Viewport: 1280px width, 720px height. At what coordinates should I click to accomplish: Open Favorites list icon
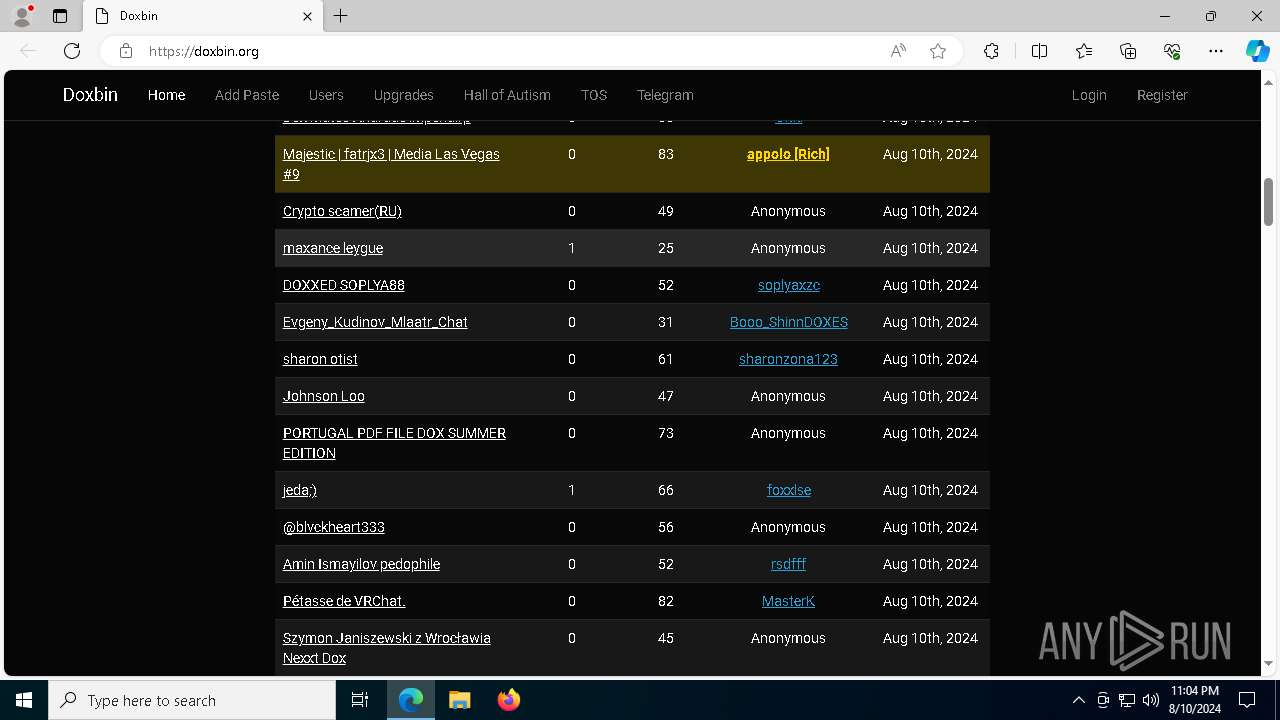click(x=1084, y=51)
